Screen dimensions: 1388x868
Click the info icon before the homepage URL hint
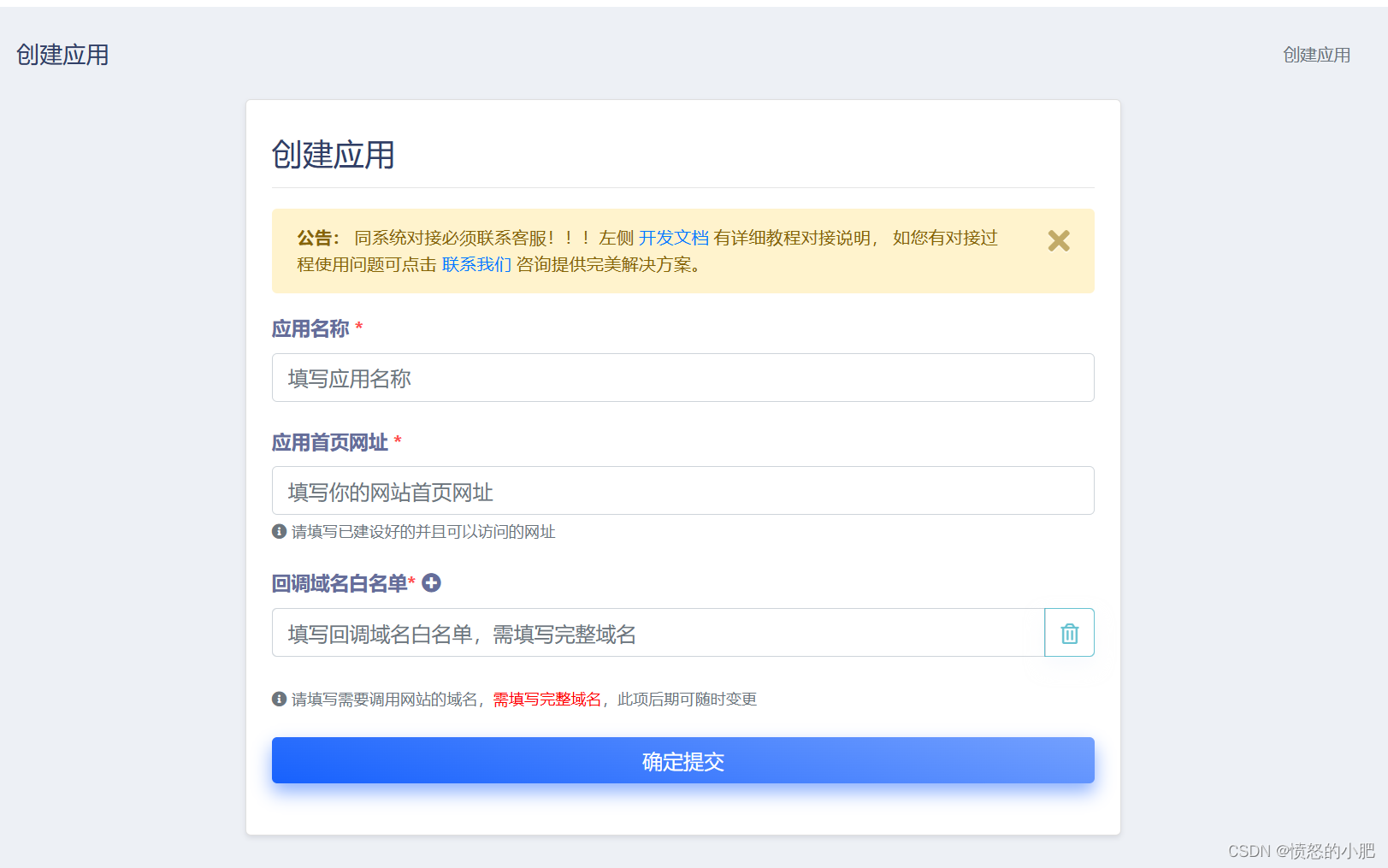click(x=278, y=531)
